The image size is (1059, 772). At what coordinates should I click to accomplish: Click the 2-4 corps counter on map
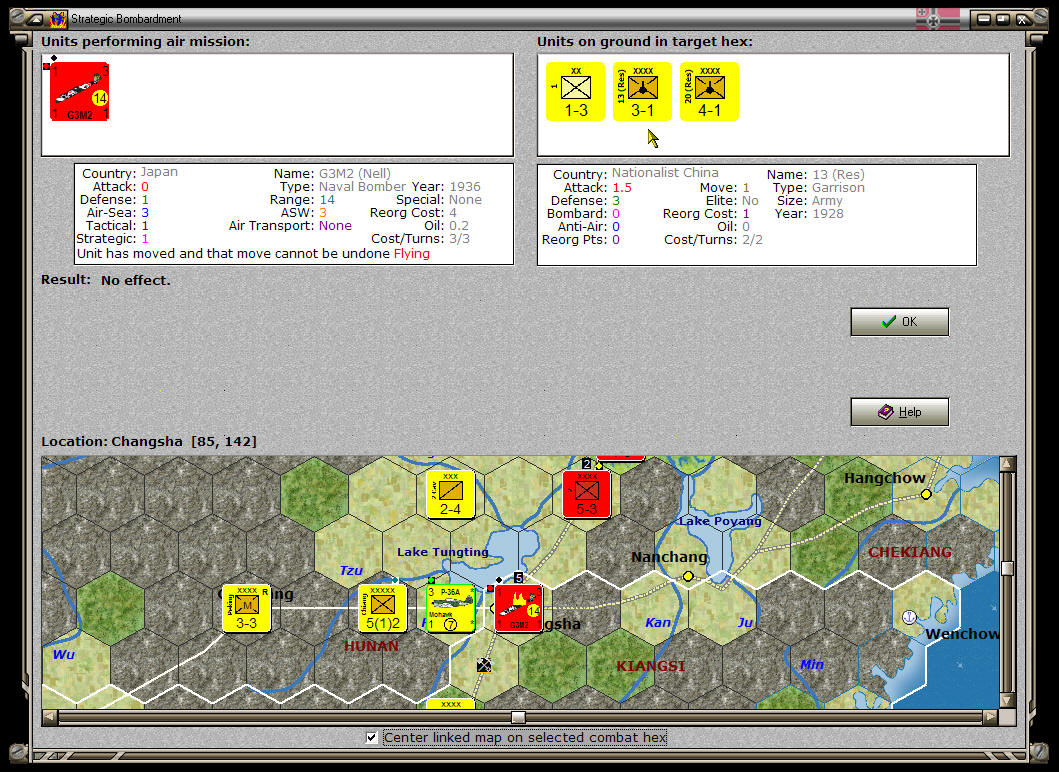coord(450,494)
